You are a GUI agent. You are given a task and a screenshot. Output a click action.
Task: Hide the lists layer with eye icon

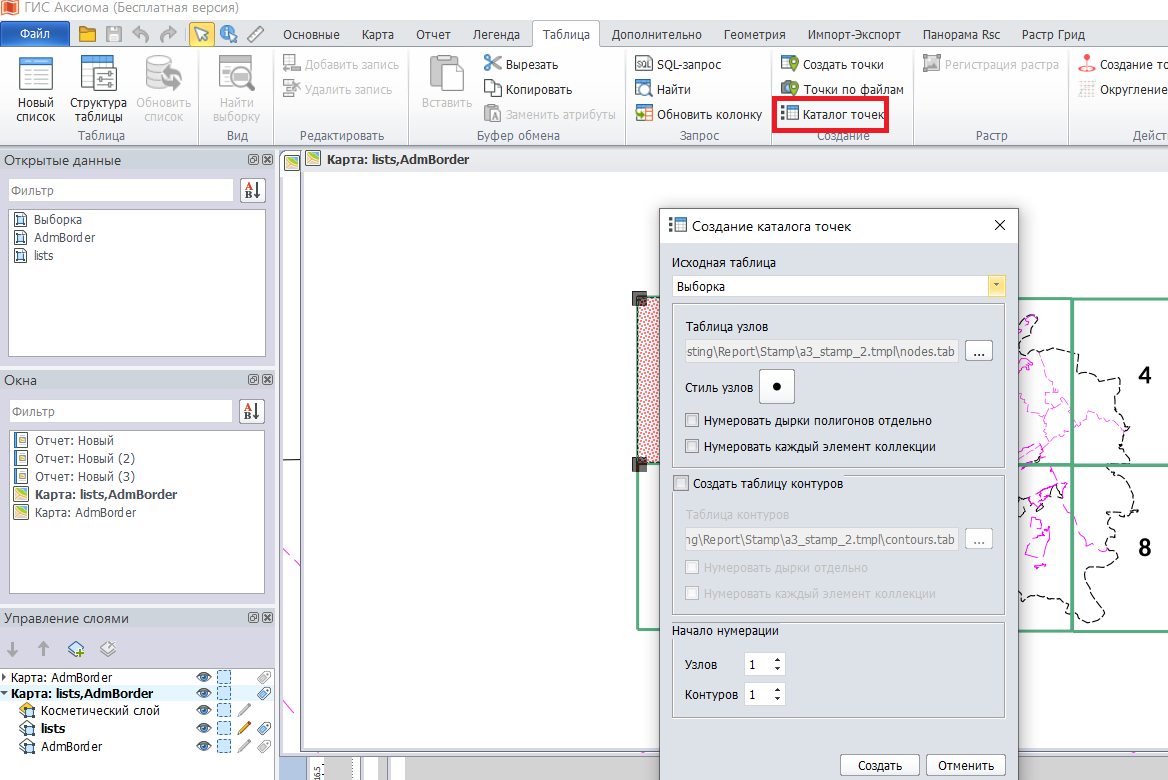click(x=204, y=729)
